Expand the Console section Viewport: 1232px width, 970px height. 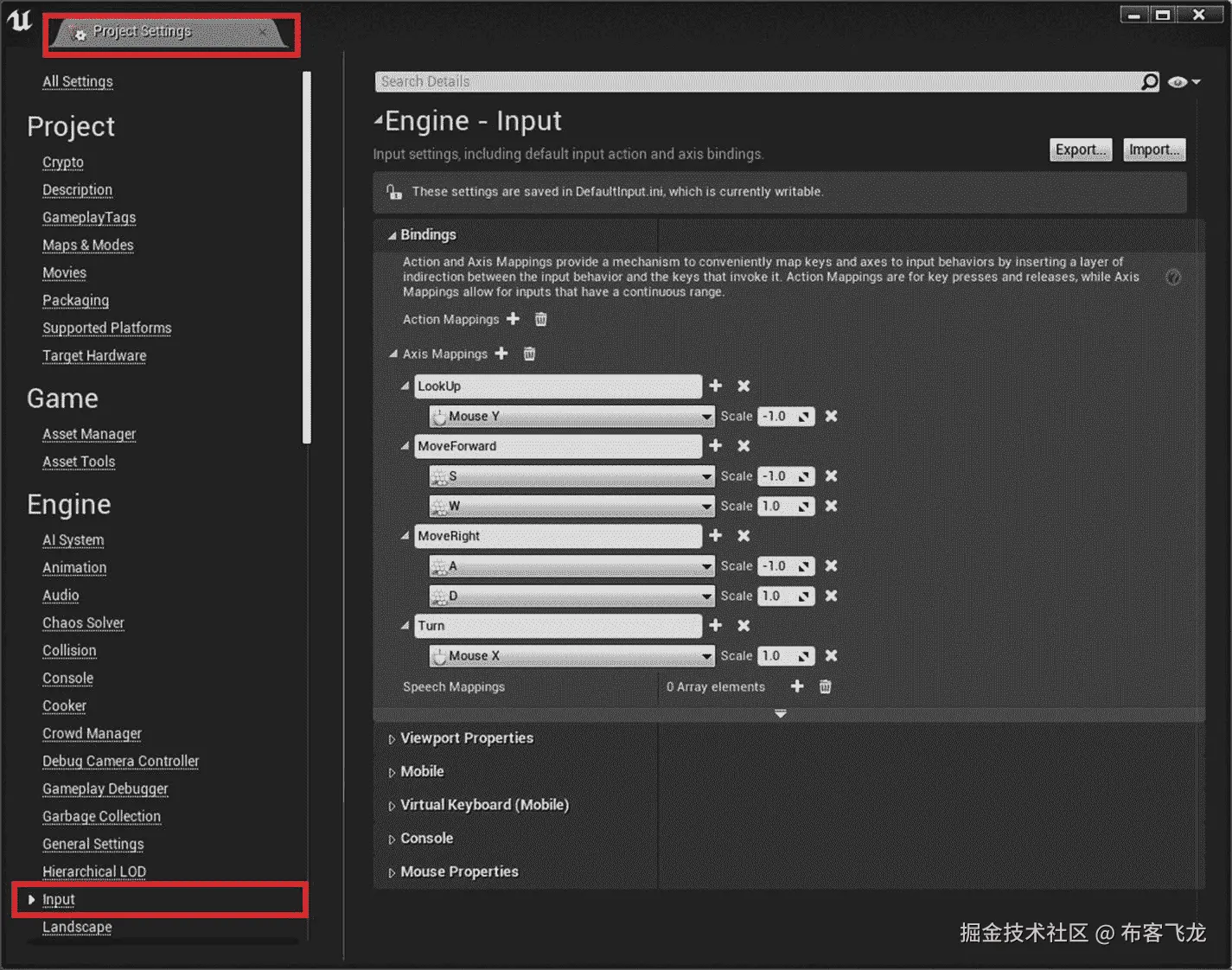point(392,839)
